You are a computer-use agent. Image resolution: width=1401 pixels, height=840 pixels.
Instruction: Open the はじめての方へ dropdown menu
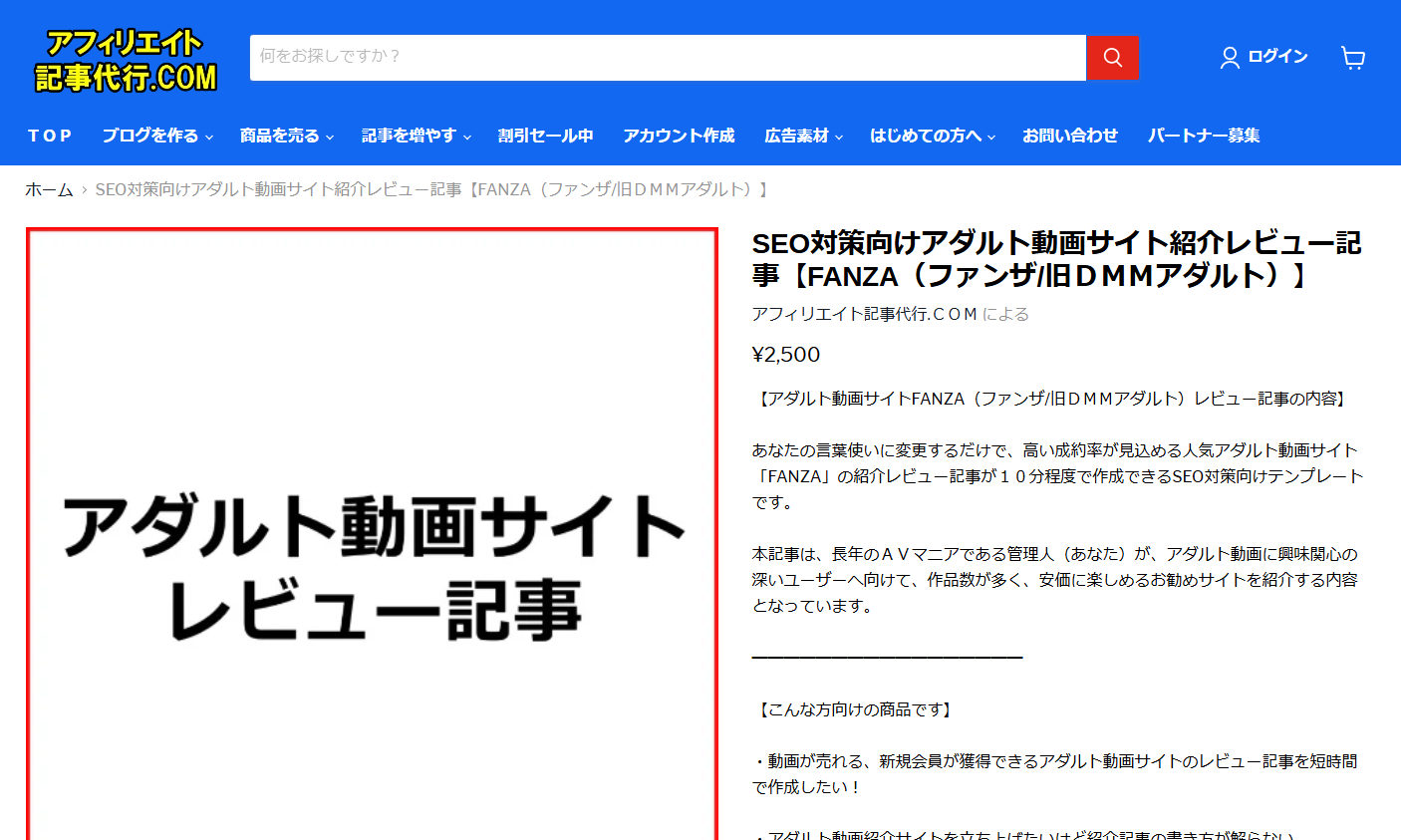click(932, 136)
